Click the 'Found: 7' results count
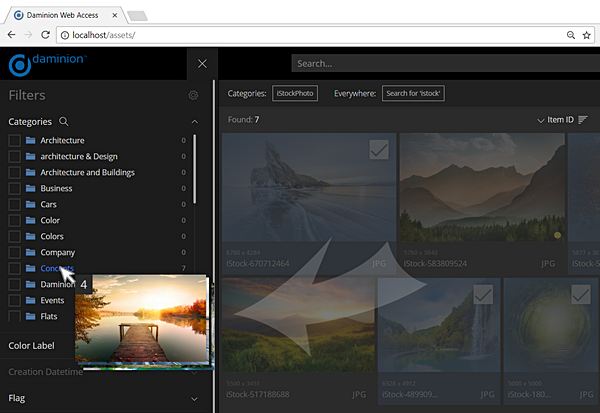Image resolution: width=600 pixels, height=413 pixels. pos(243,120)
